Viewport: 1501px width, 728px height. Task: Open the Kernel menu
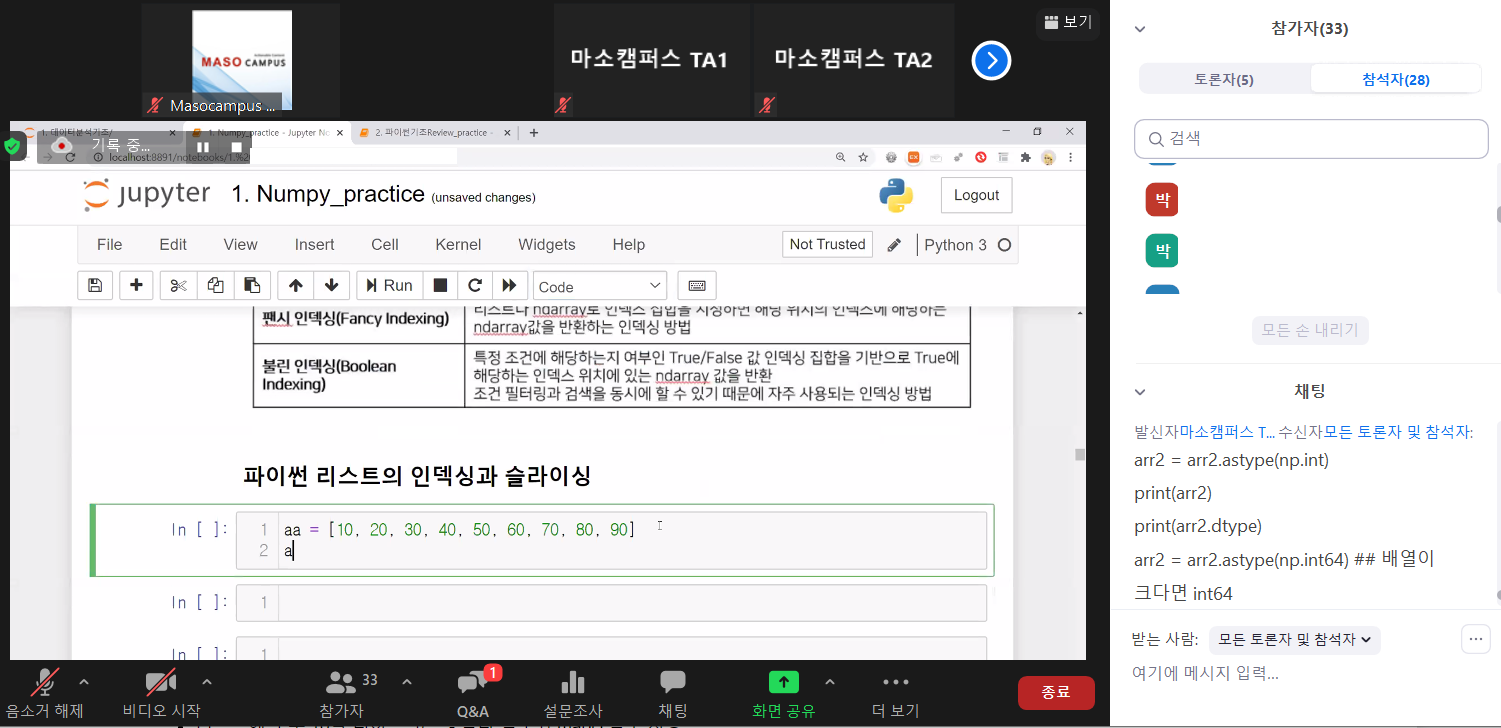[x=458, y=245]
